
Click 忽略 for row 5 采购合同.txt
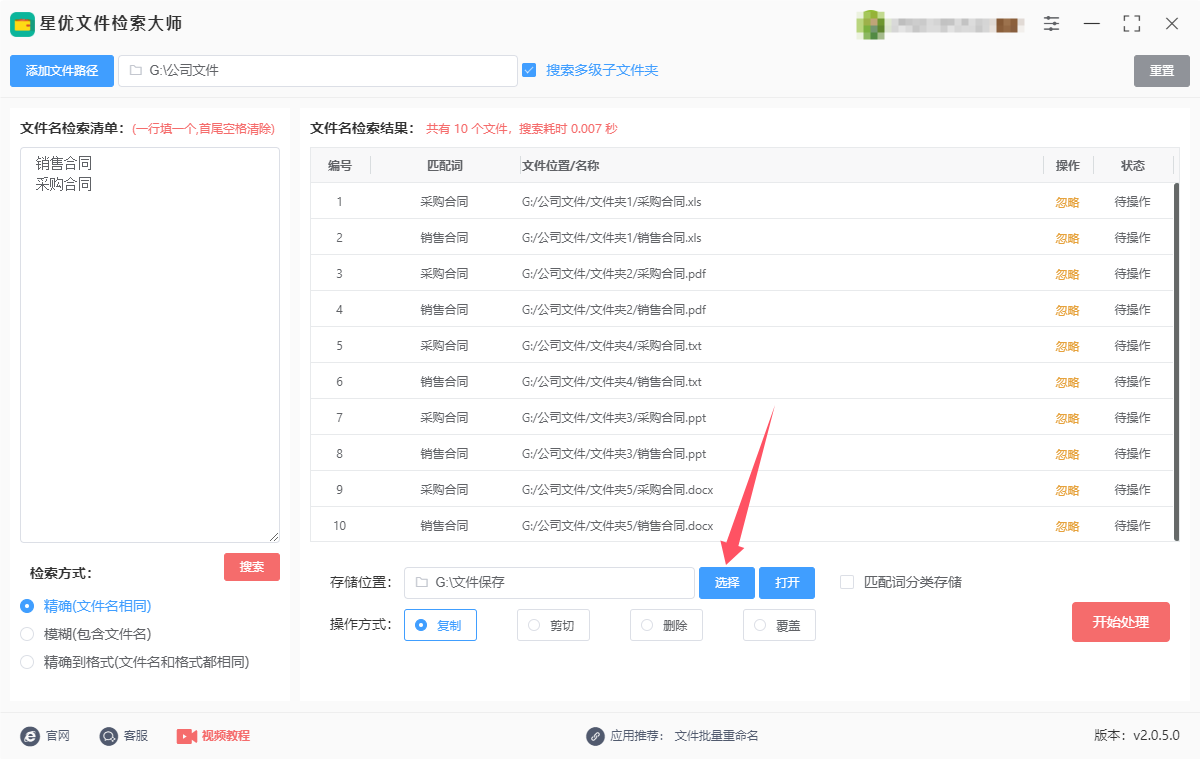click(x=1067, y=346)
